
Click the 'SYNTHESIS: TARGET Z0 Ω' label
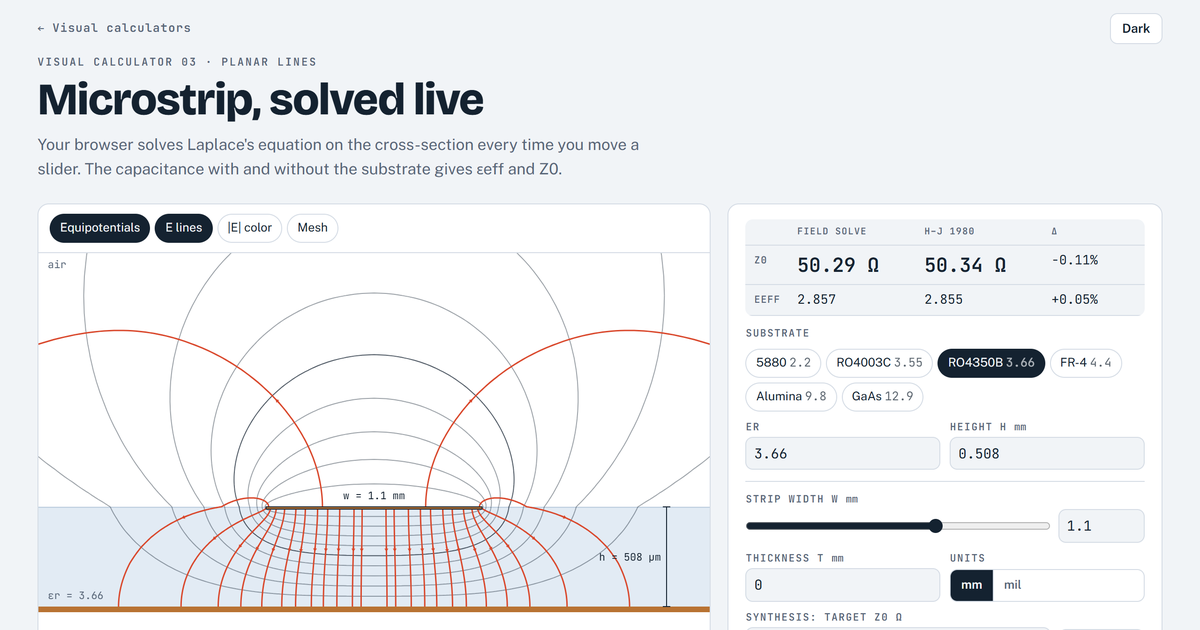[824, 617]
